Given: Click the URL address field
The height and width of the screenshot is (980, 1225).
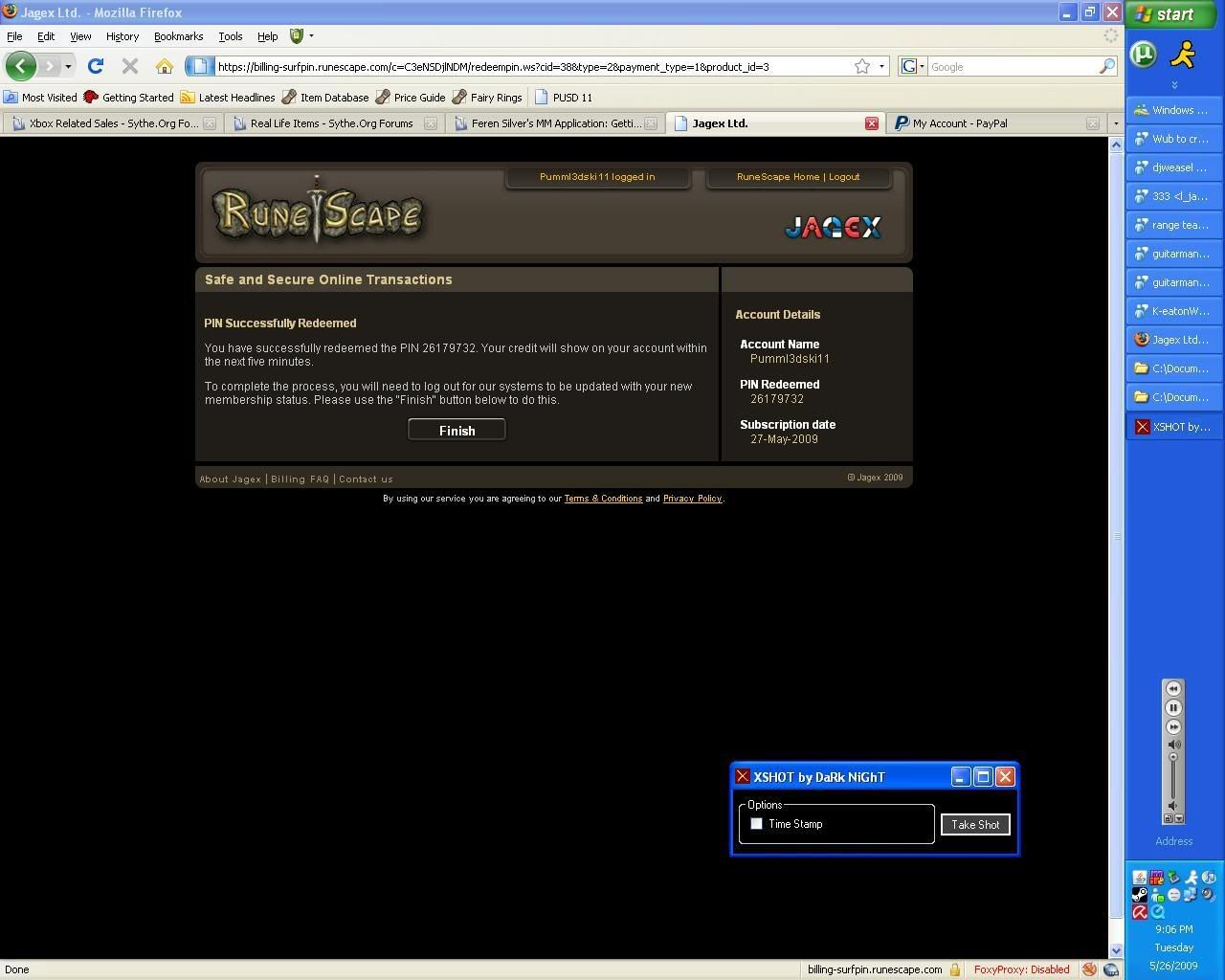Looking at the screenshot, I should click(x=532, y=66).
